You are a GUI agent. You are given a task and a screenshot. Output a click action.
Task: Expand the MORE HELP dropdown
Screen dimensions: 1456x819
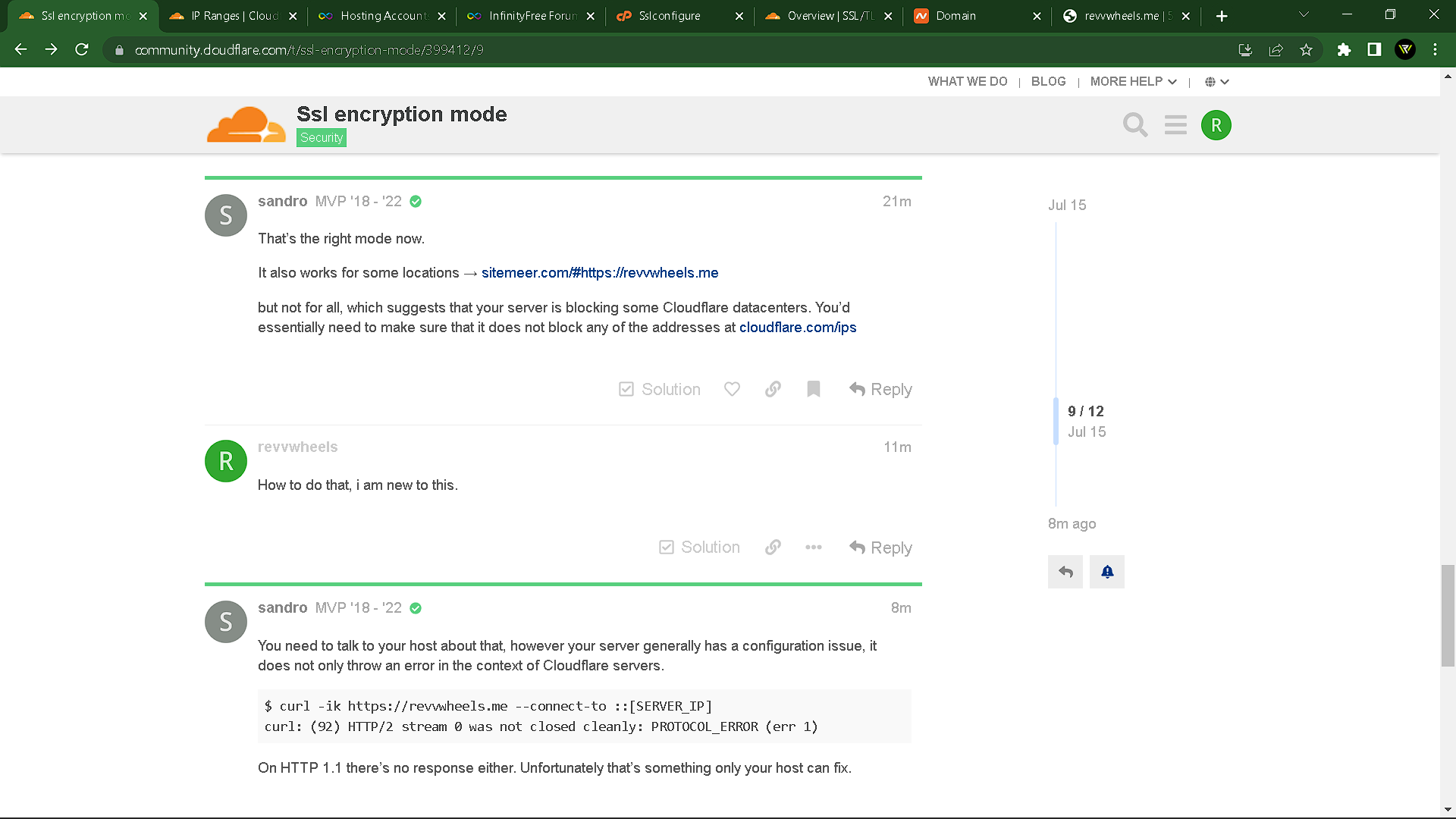point(1133,81)
